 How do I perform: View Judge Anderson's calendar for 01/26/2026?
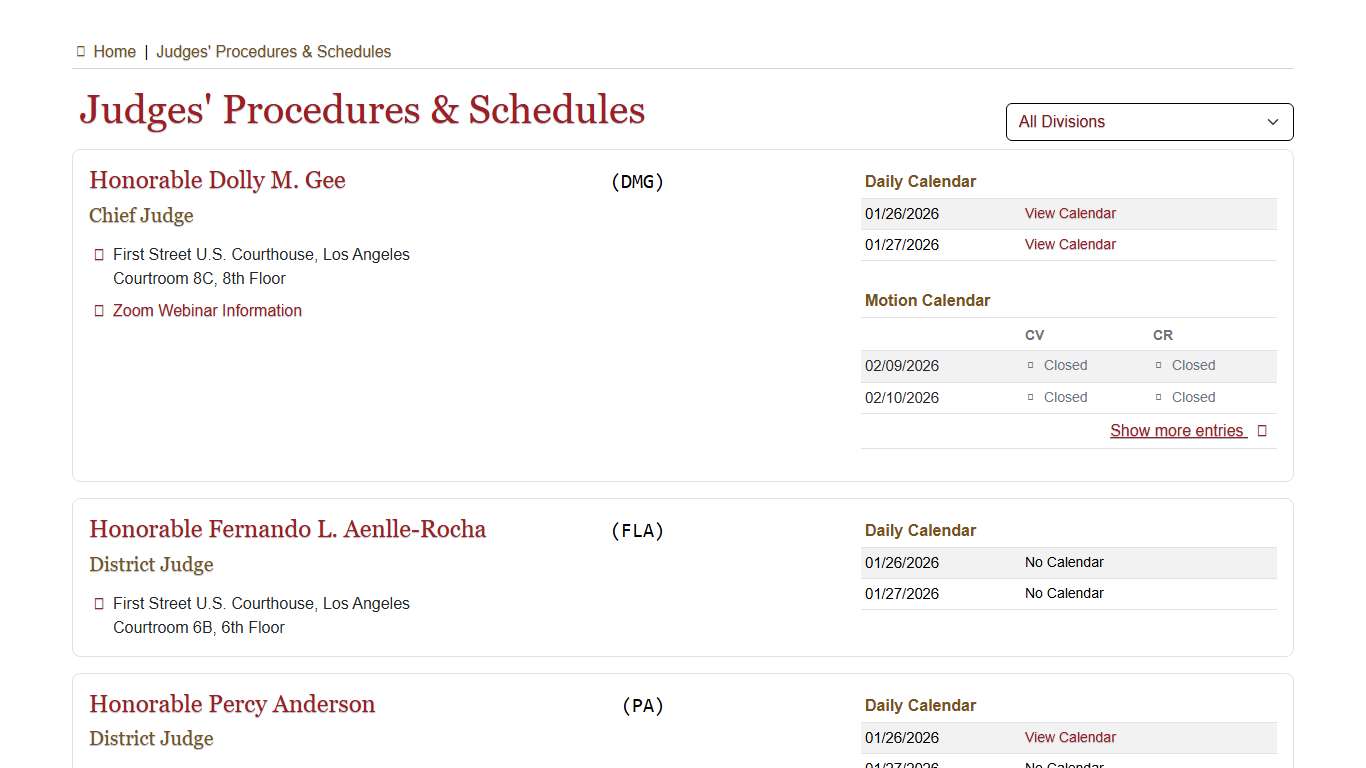(1070, 738)
